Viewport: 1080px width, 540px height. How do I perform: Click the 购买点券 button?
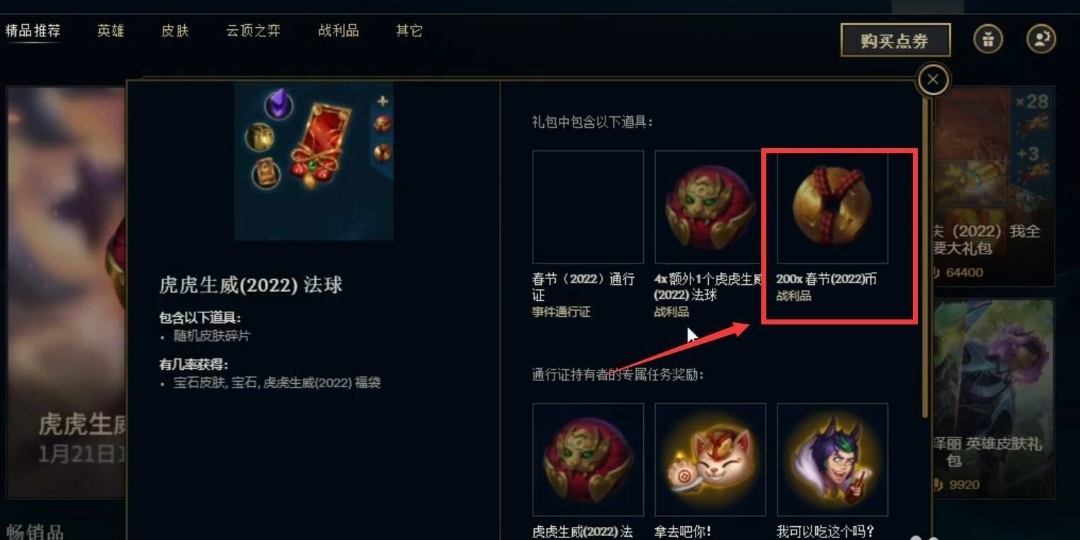pos(895,41)
